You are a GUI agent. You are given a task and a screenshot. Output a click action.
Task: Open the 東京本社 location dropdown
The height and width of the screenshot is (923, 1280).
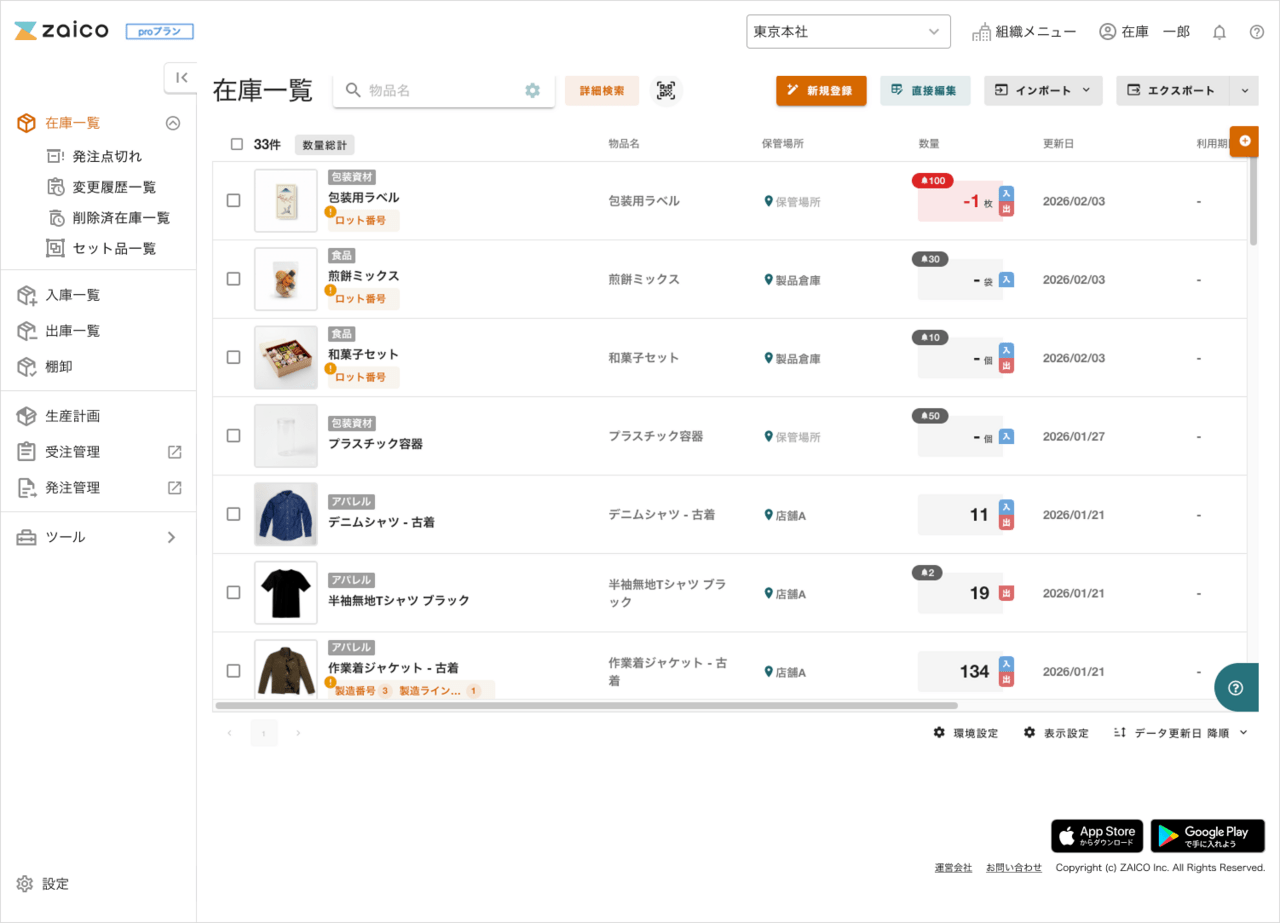[848, 32]
